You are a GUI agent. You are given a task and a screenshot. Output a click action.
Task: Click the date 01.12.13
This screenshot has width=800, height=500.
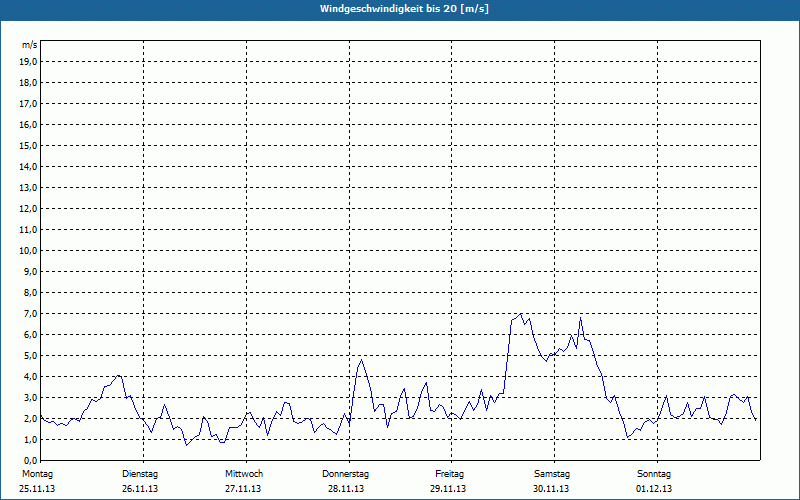point(654,489)
